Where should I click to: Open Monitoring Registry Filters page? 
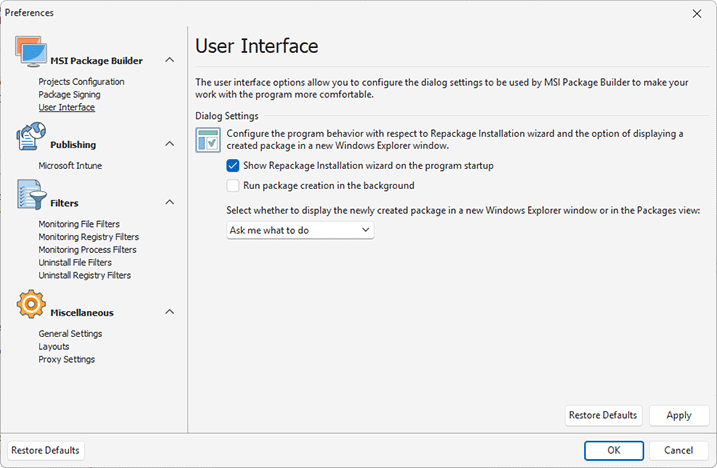[88, 237]
